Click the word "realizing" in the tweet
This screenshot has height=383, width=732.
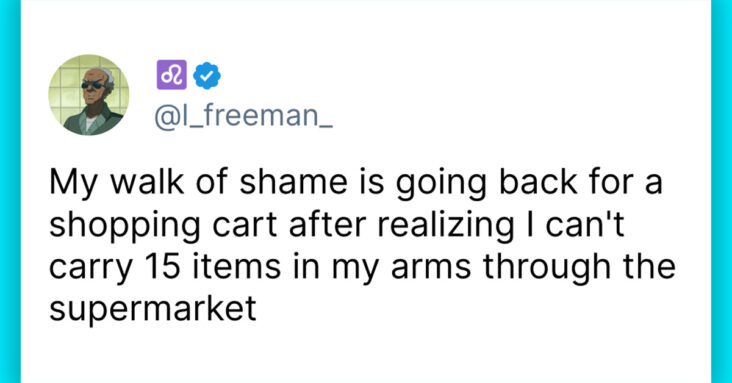[445, 226]
